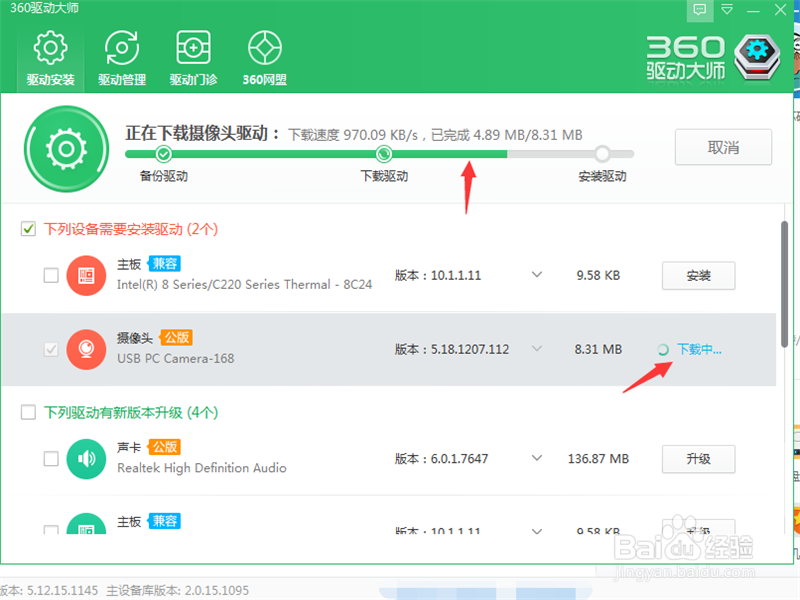
Task: Expand version dropdown for 5.18.1207.112 camera driver
Action: click(x=537, y=348)
